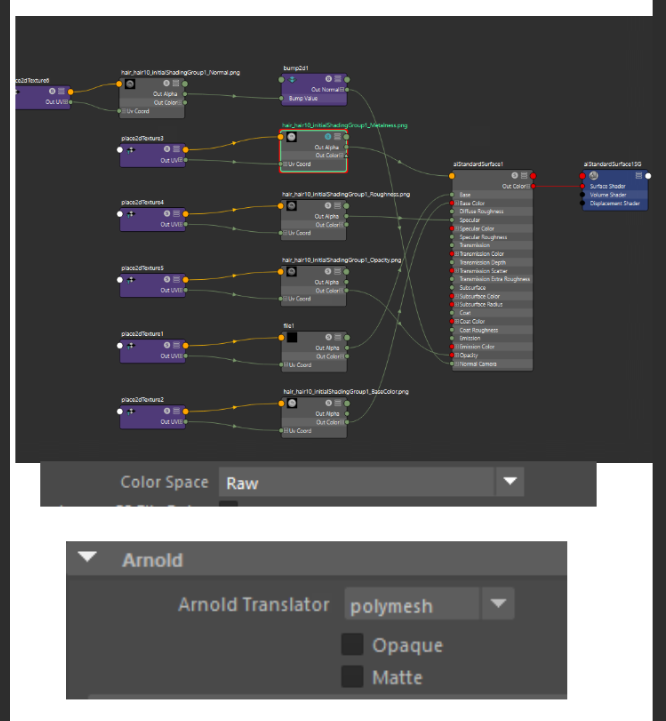Expand the Transmission Color attribute plus box

click(457, 254)
